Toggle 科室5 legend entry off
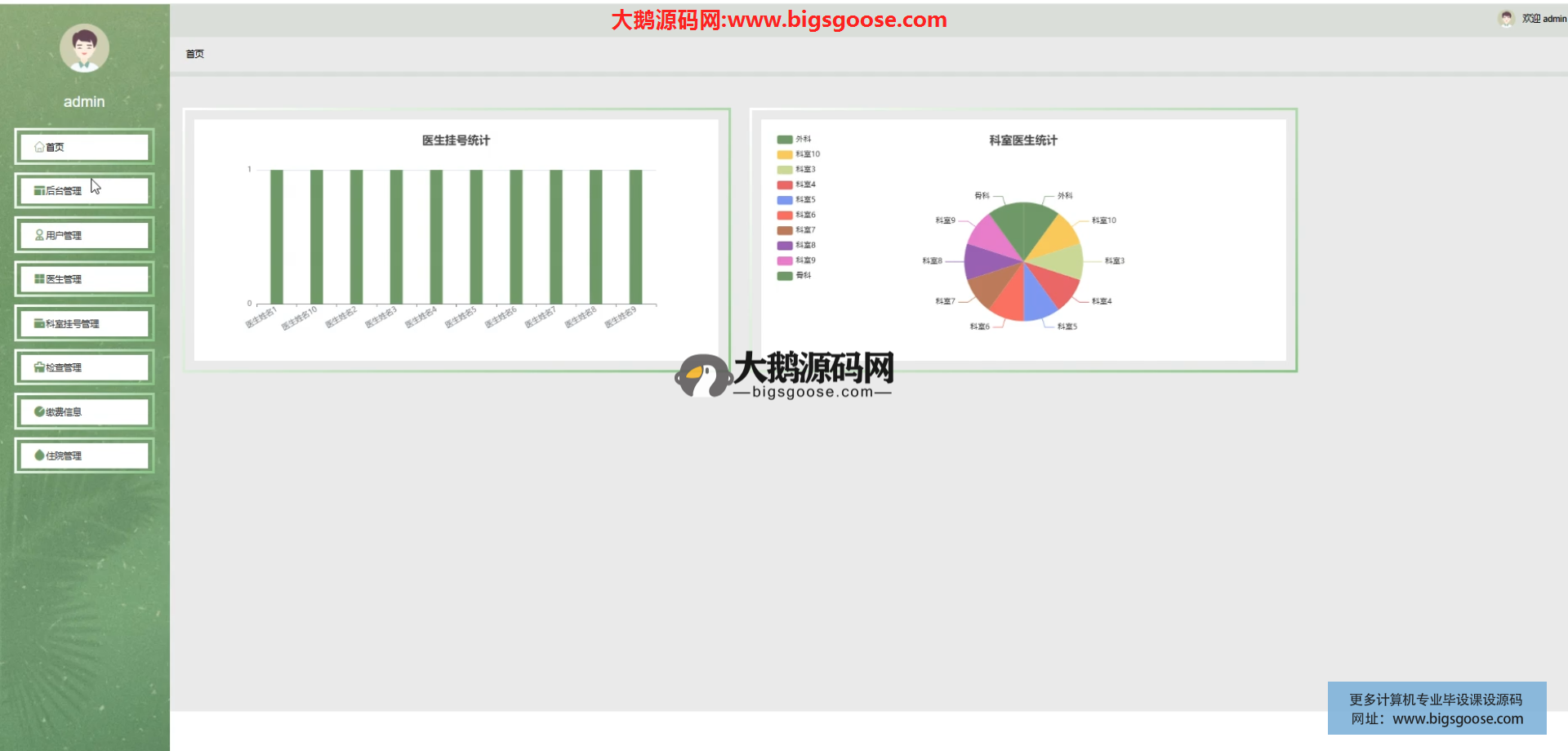Viewport: 1568px width, 751px height. tap(797, 200)
